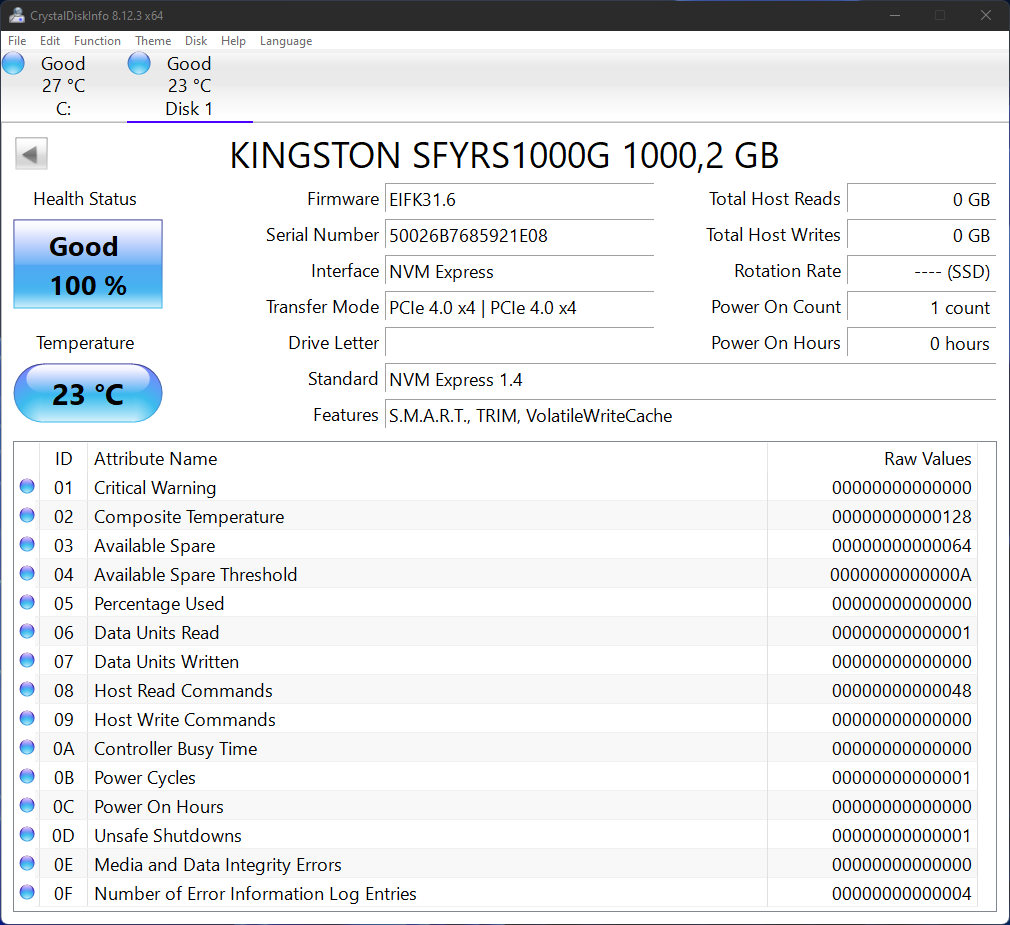Viewport: 1010px width, 925px height.
Task: Click the status orb for Power Cycles
Action: [x=27, y=776]
